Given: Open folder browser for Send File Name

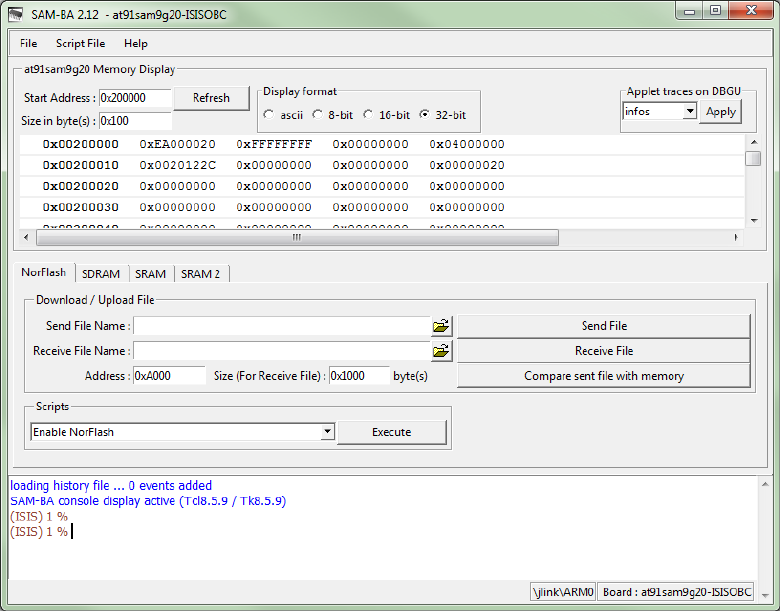Looking at the screenshot, I should click(x=441, y=326).
